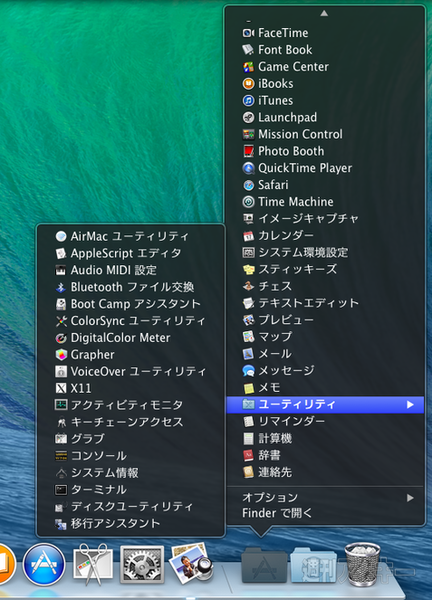Open the Trash in the Dock

tap(362, 564)
